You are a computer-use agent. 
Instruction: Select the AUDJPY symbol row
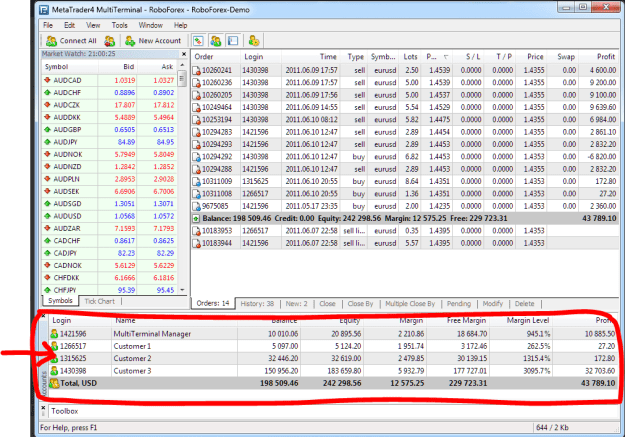pyautogui.click(x=109, y=142)
